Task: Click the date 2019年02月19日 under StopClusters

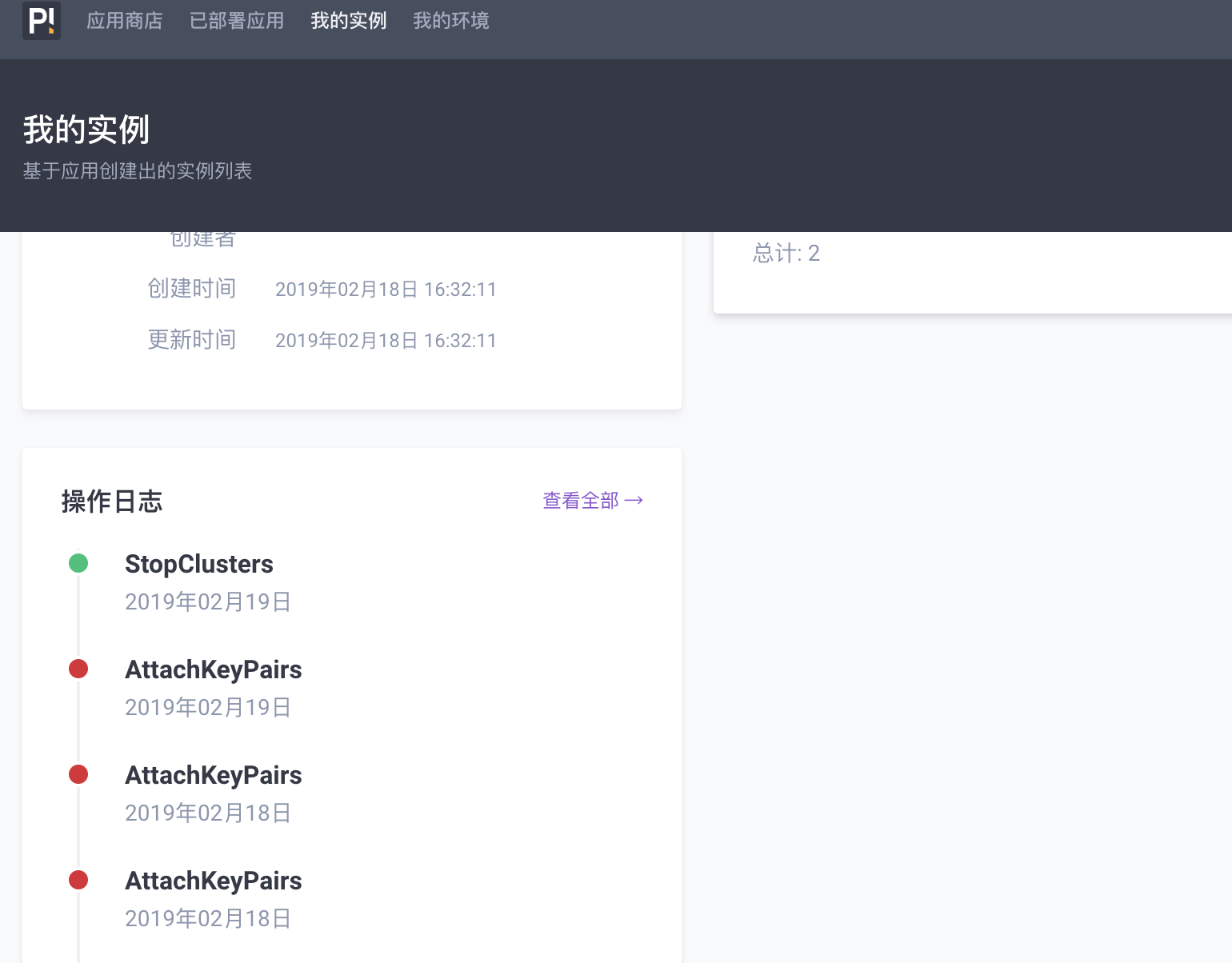Action: pyautogui.click(x=208, y=602)
